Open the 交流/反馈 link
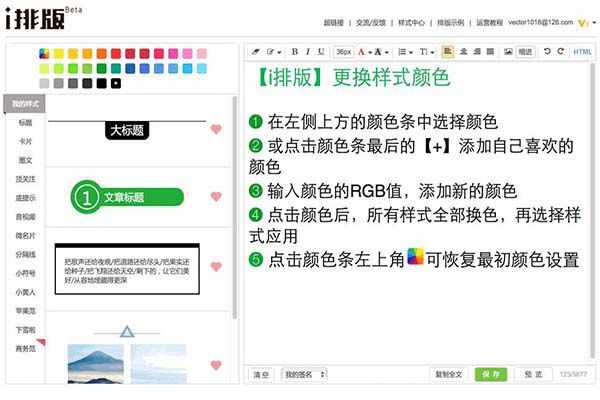Screen dimensions: 600x400 [x=371, y=23]
